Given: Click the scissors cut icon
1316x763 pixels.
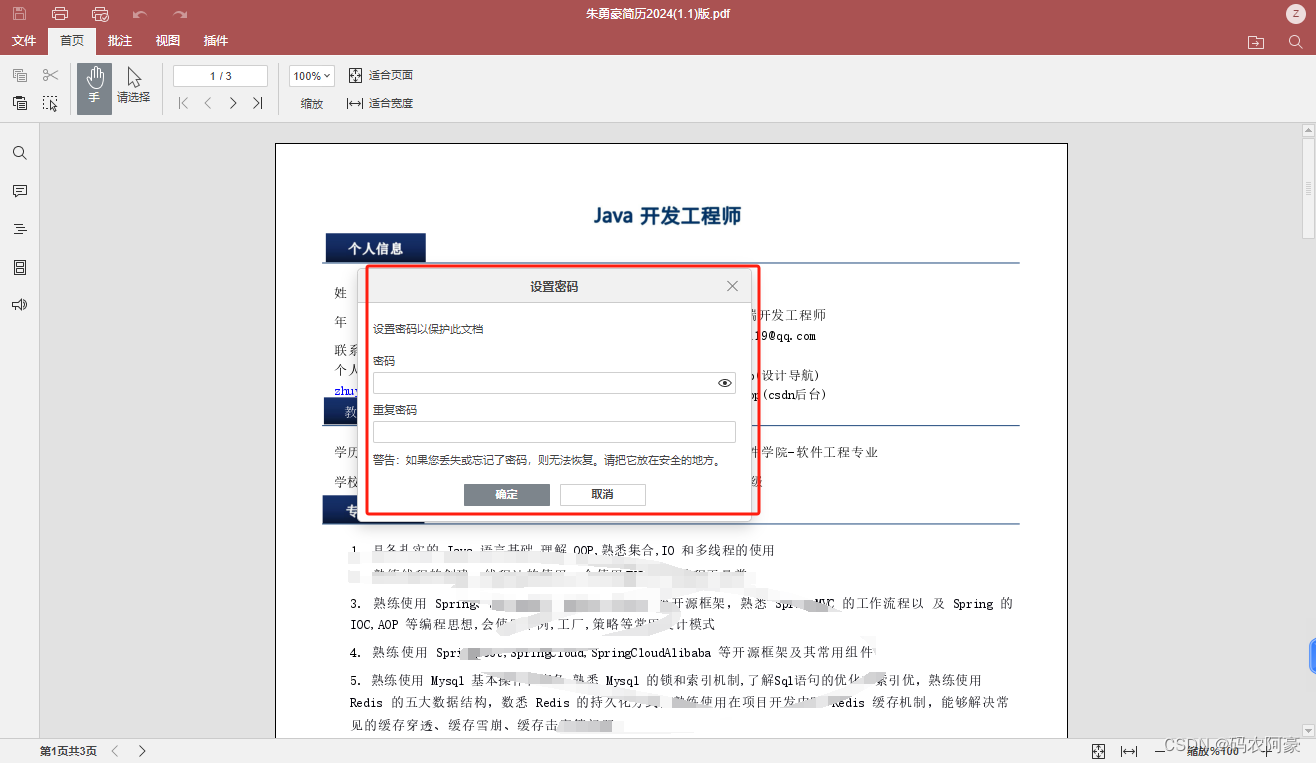Looking at the screenshot, I should tap(51, 76).
